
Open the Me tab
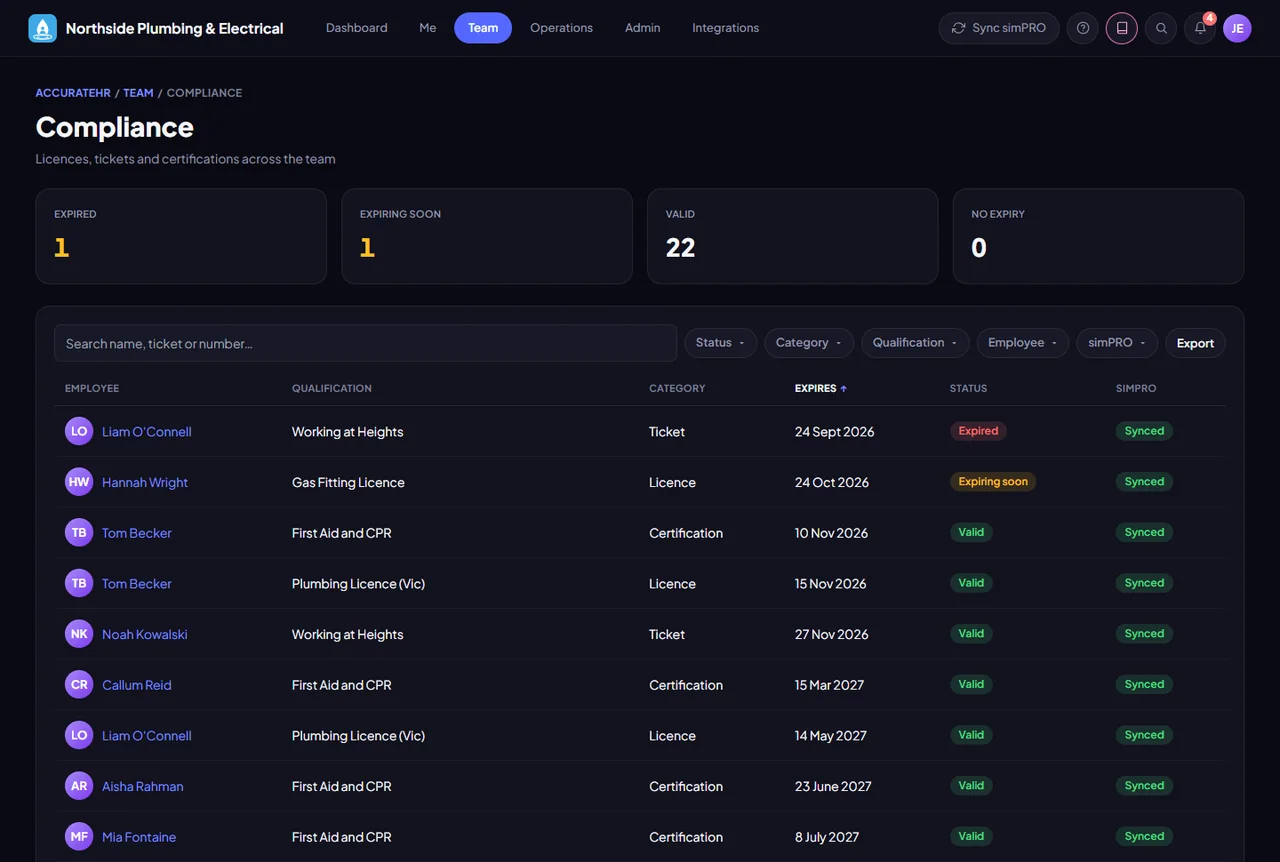(x=428, y=28)
